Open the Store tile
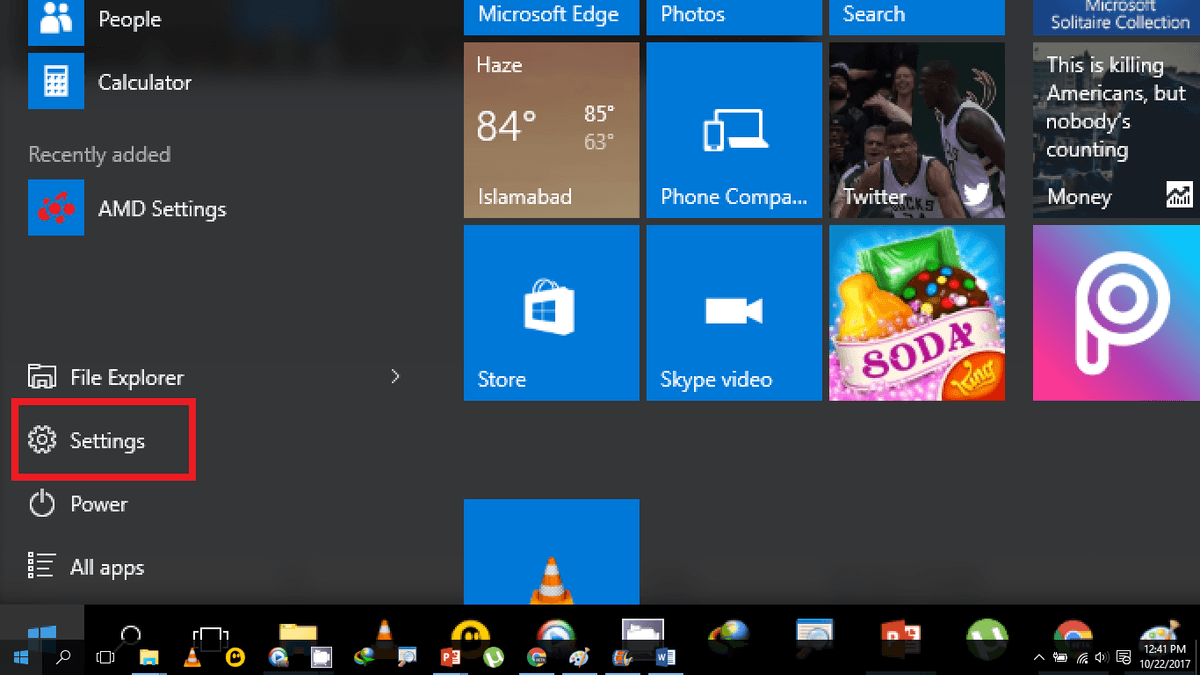Image resolution: width=1200 pixels, height=675 pixels. click(x=551, y=312)
